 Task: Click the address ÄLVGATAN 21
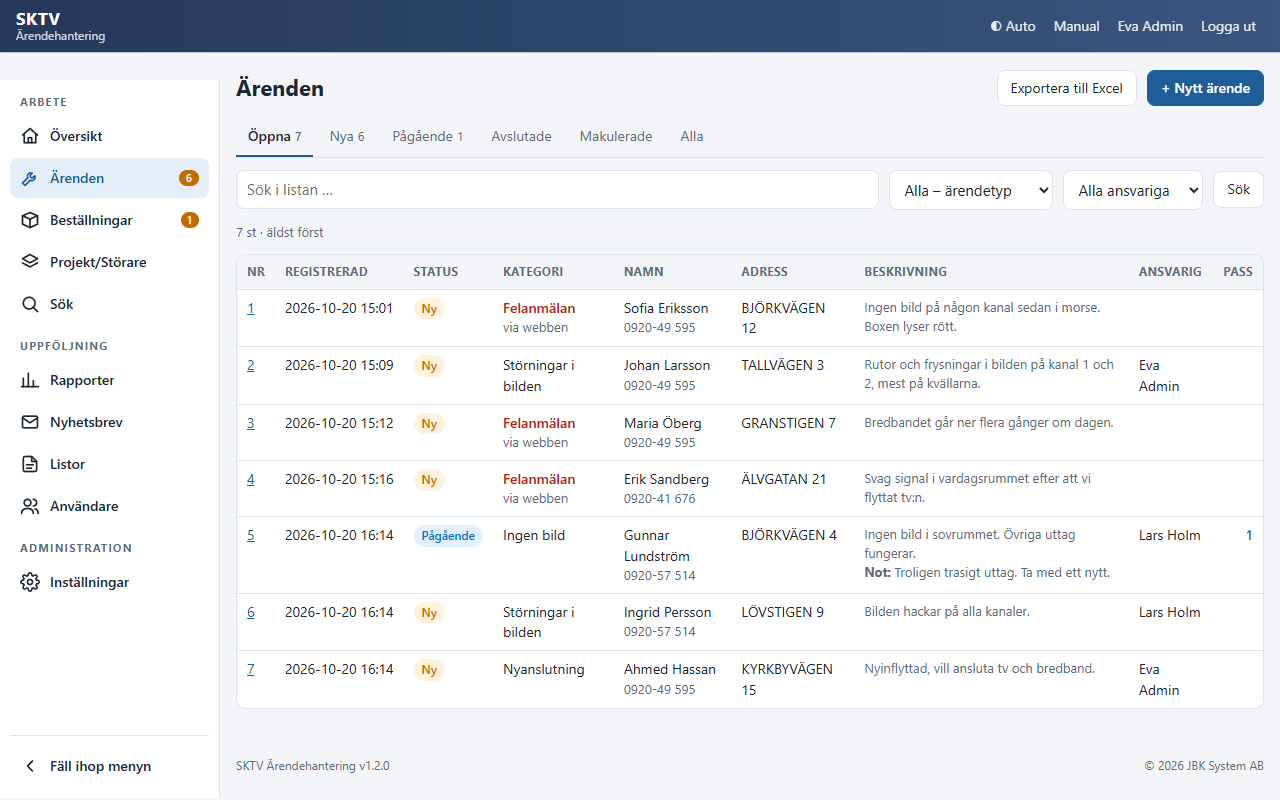784,479
